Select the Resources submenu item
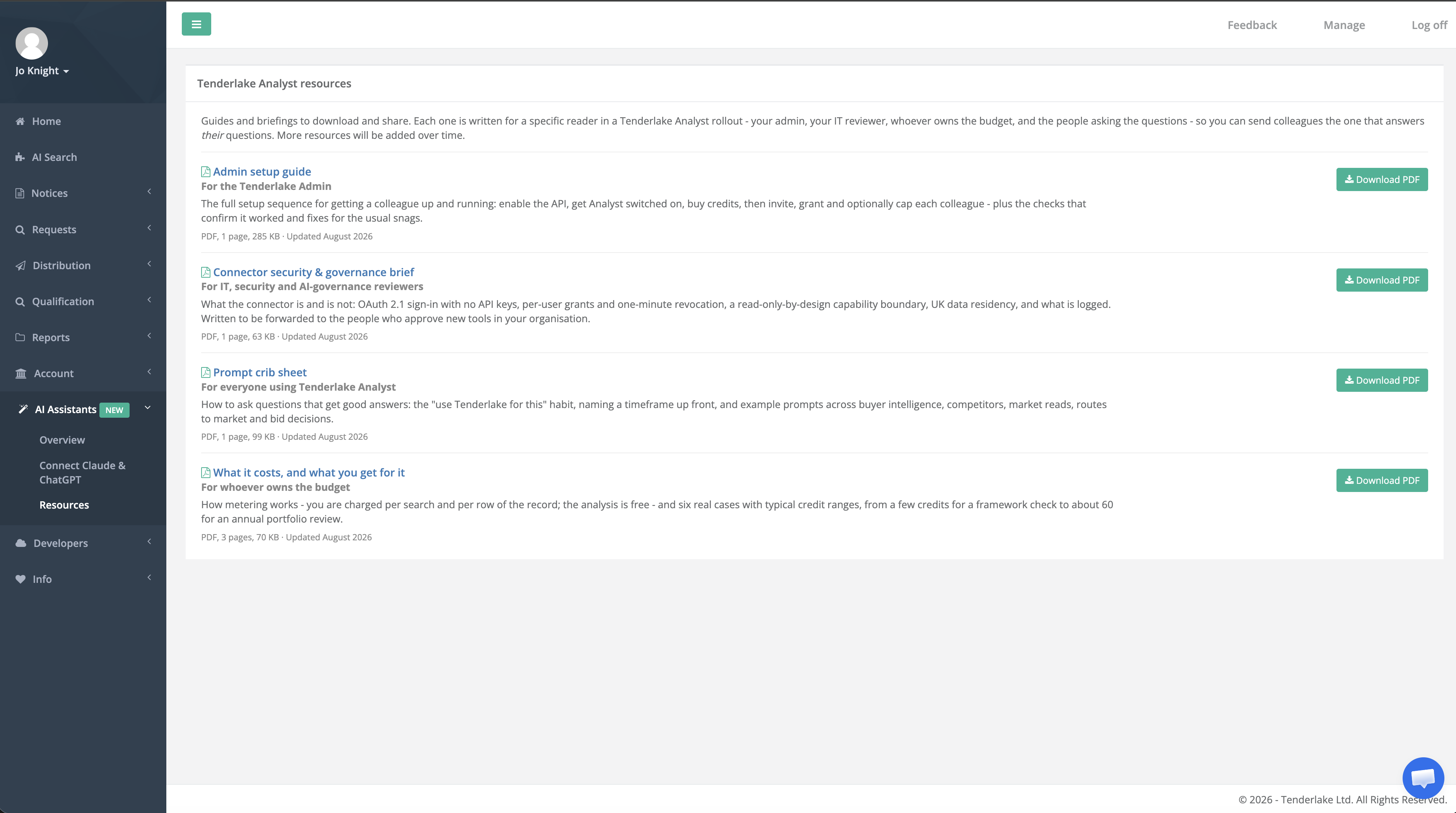Image resolution: width=1456 pixels, height=813 pixels. point(65,504)
